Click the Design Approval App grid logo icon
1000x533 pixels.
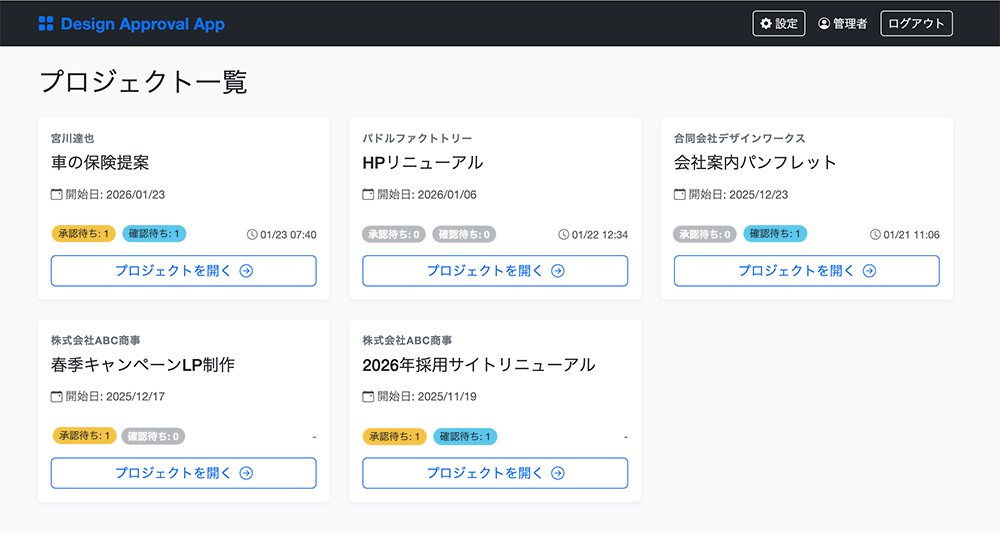(45, 24)
